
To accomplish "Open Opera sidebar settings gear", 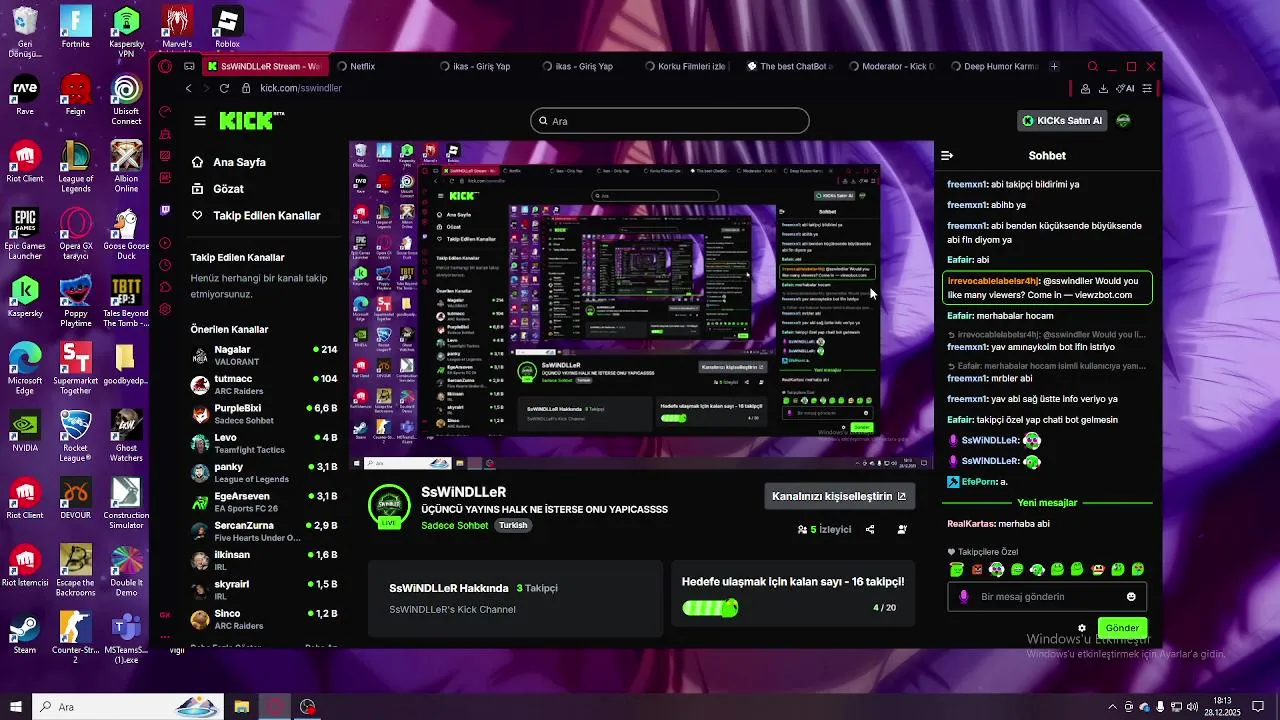I will (165, 310).
